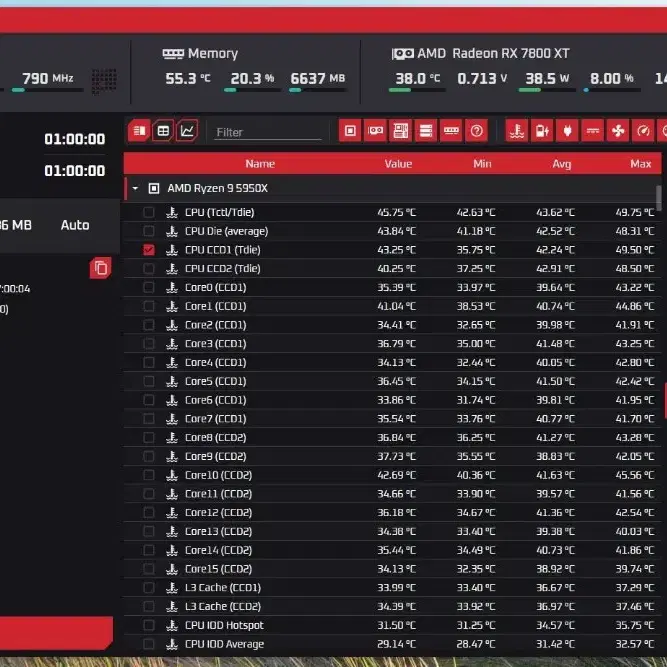Click the GPU 38.5 W power bar
Viewport: 667px width, 667px height.
point(547,90)
